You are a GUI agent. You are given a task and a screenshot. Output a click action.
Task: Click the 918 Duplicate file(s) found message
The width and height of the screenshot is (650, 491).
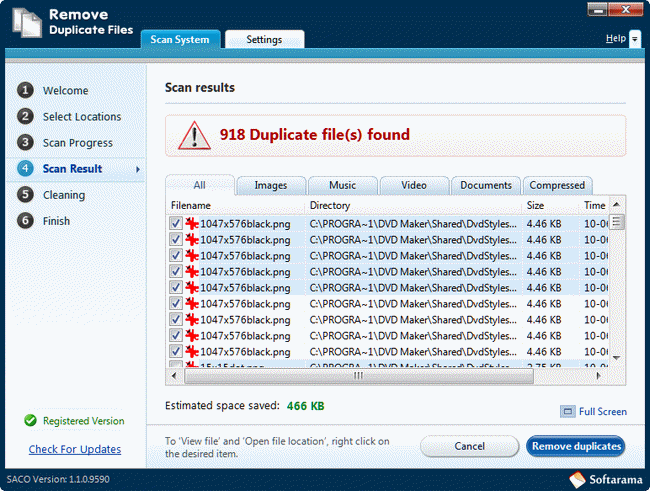pos(315,134)
